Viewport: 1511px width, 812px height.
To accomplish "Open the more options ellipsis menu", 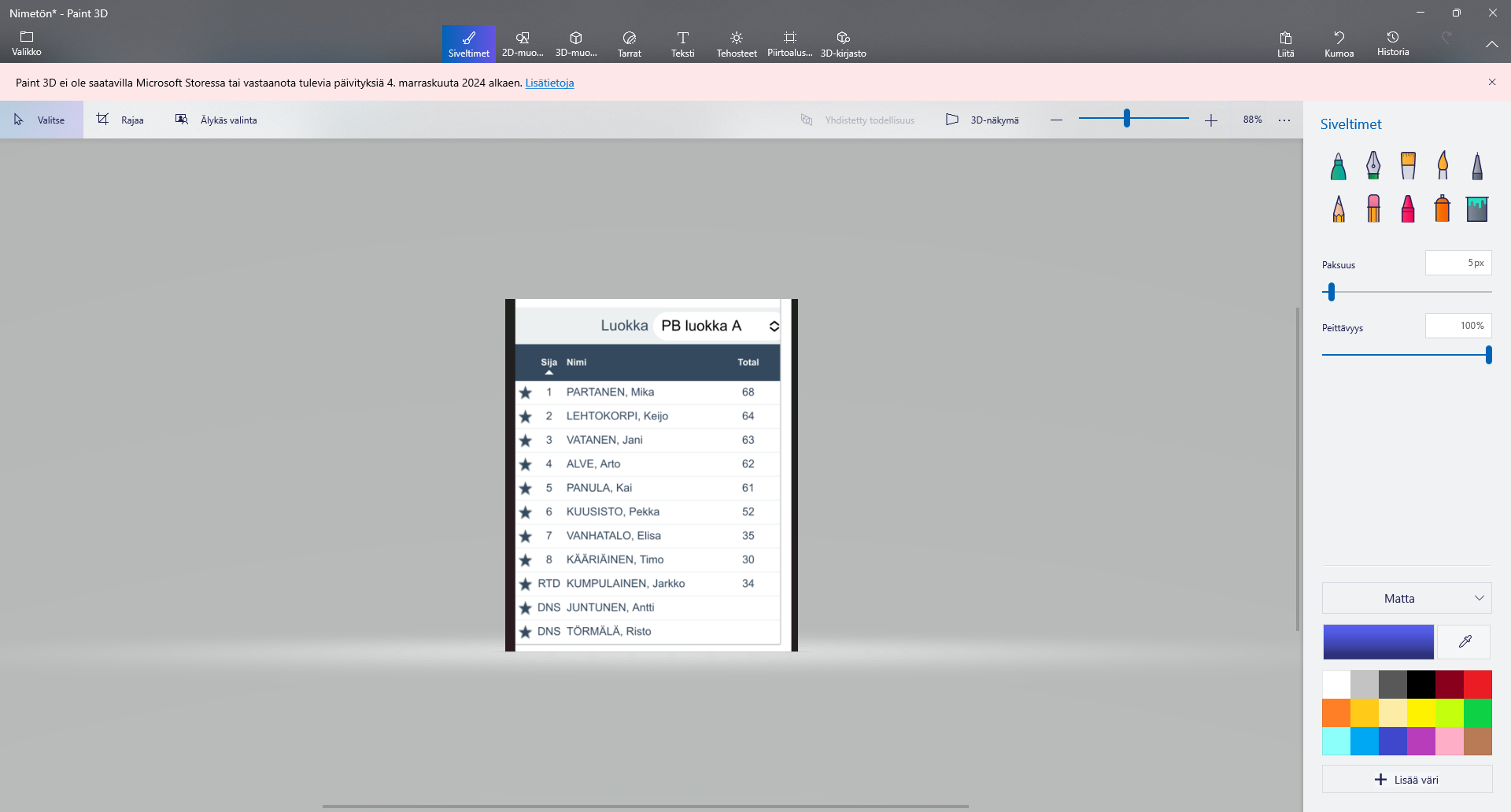I will [1284, 120].
